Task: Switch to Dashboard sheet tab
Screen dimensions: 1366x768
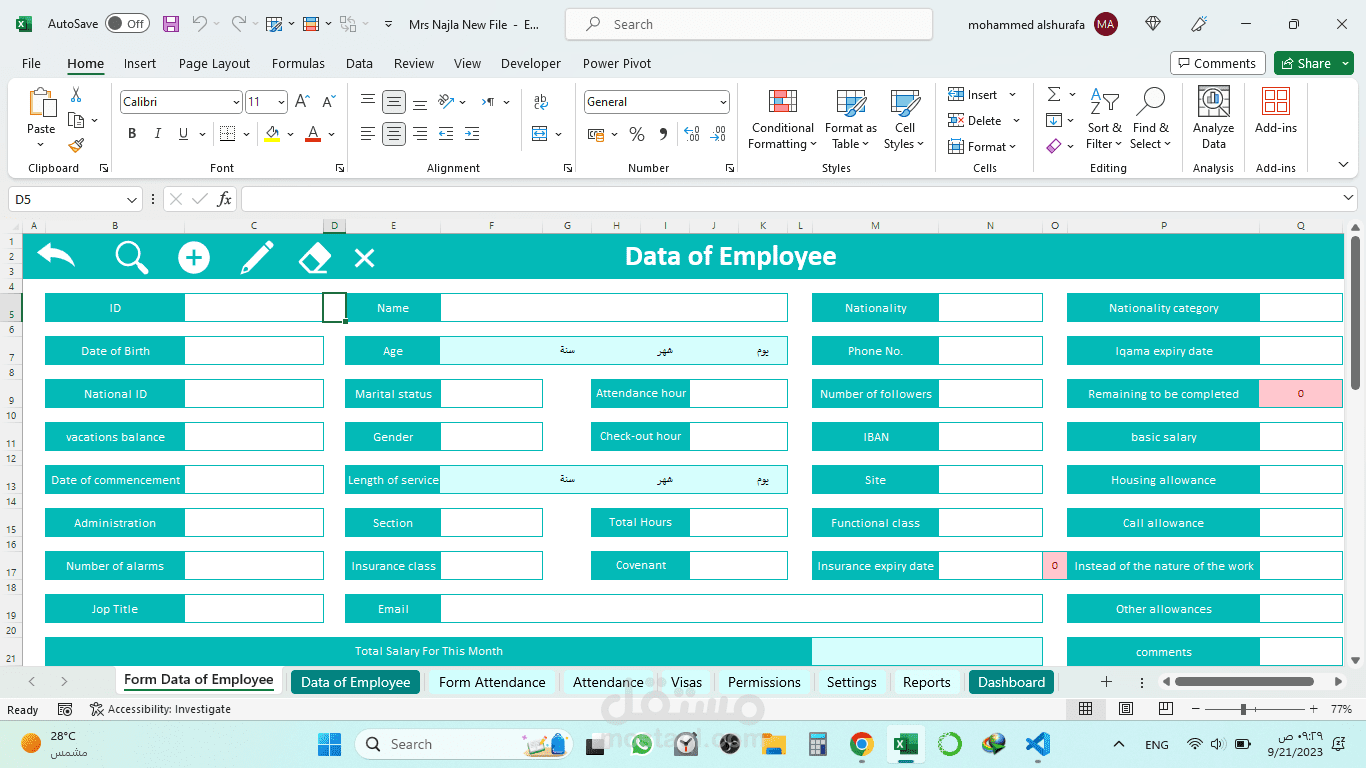Action: click(x=1011, y=682)
